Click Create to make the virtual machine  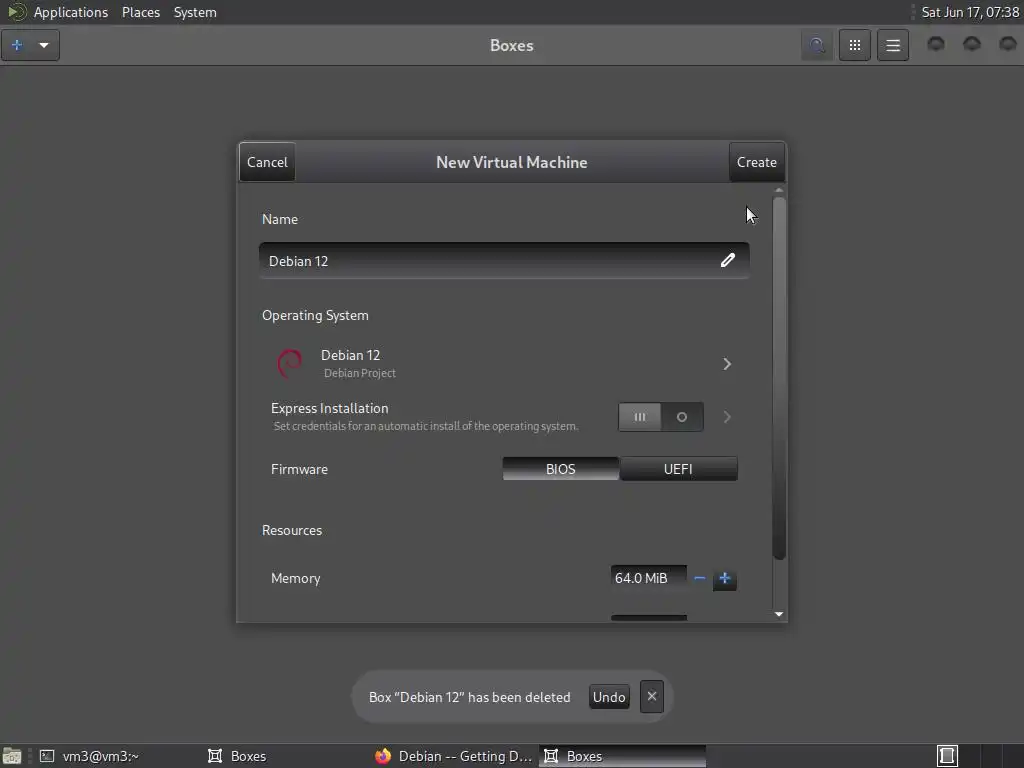pyautogui.click(x=757, y=162)
